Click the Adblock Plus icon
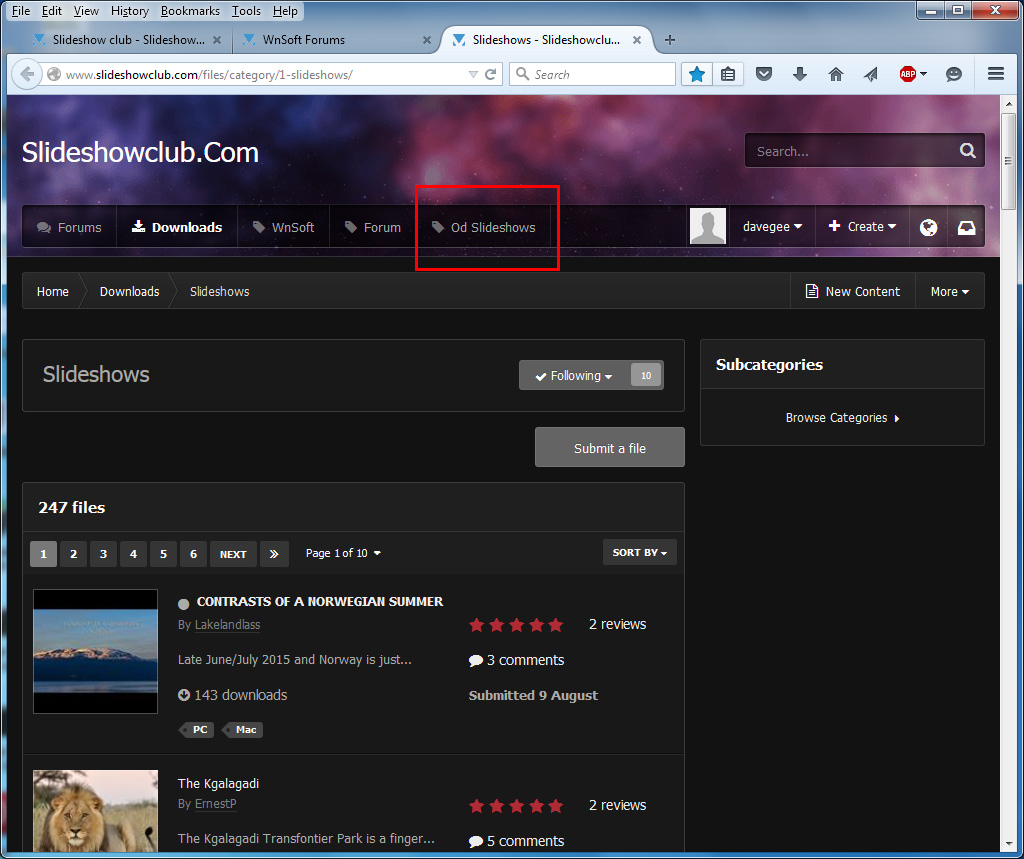Viewport: 1024px width, 859px height. pyautogui.click(x=908, y=74)
